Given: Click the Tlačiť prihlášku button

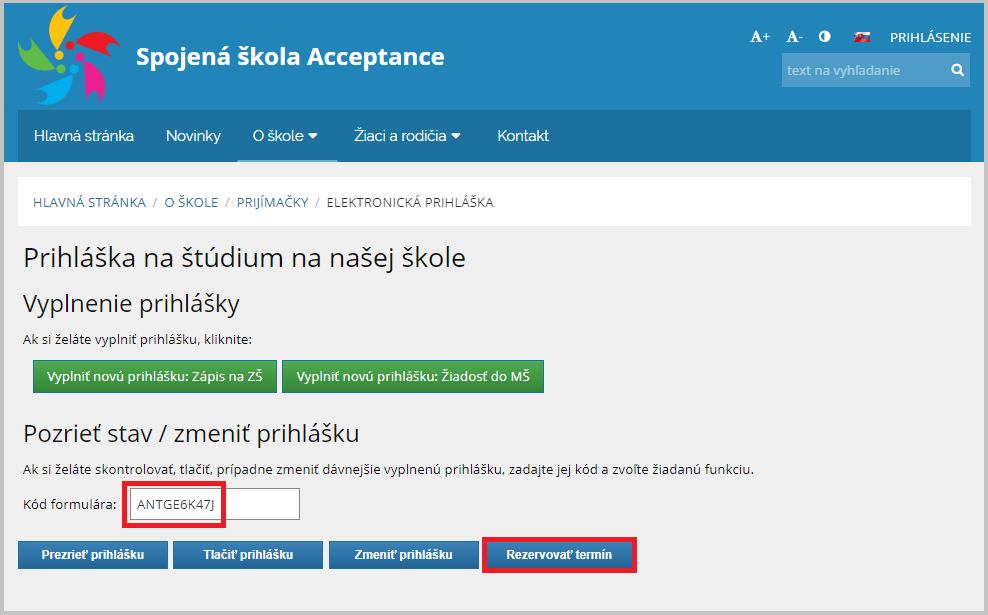Looking at the screenshot, I should pos(248,555).
